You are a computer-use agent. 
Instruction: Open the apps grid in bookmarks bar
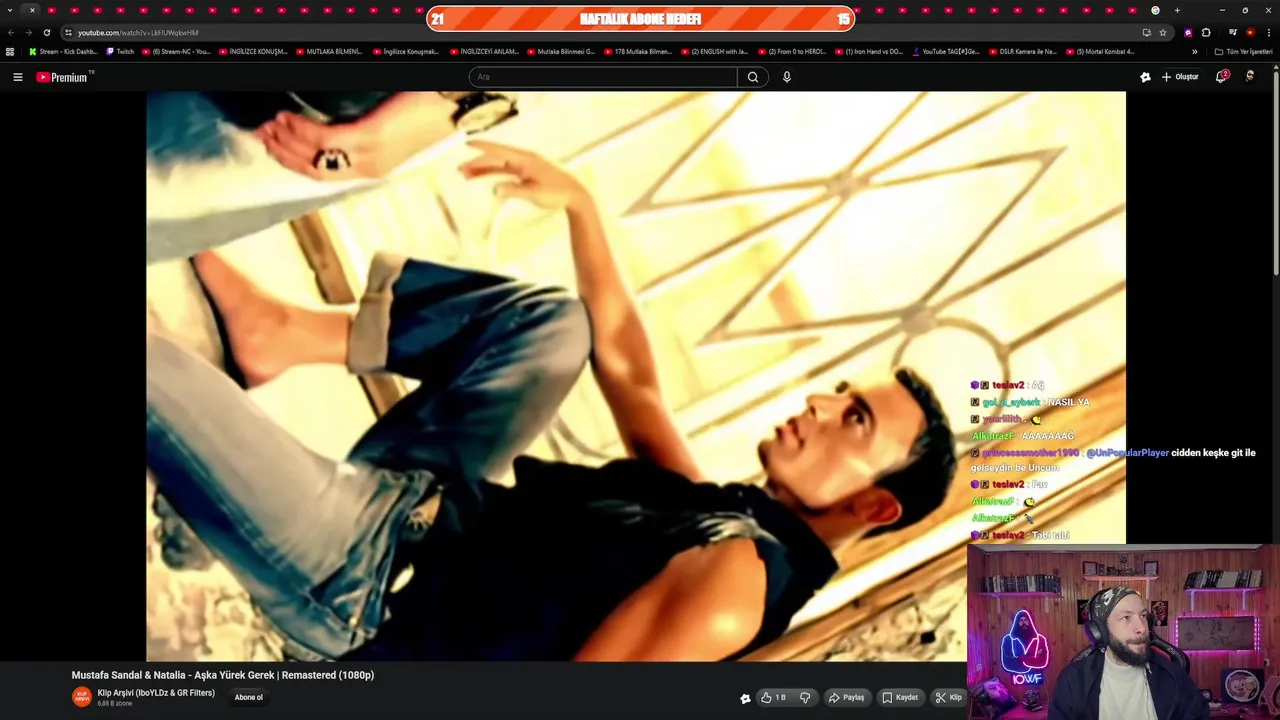coord(10,51)
